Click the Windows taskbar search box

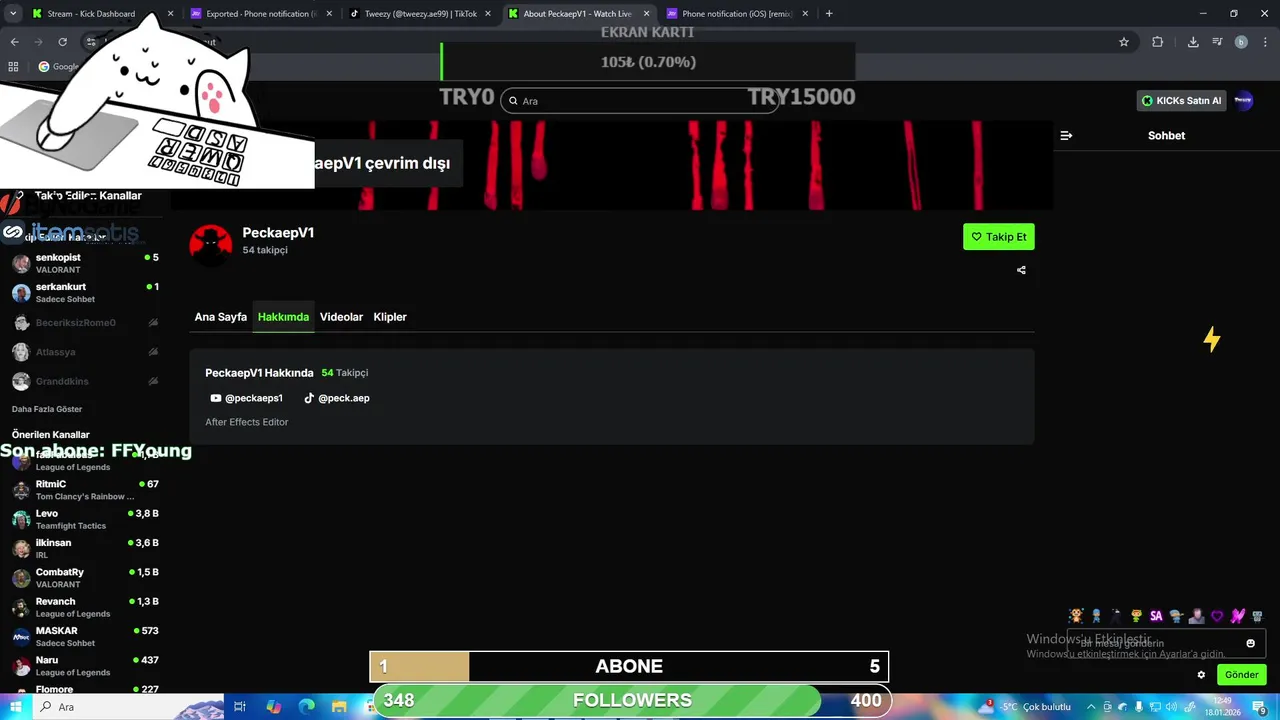[x=127, y=707]
